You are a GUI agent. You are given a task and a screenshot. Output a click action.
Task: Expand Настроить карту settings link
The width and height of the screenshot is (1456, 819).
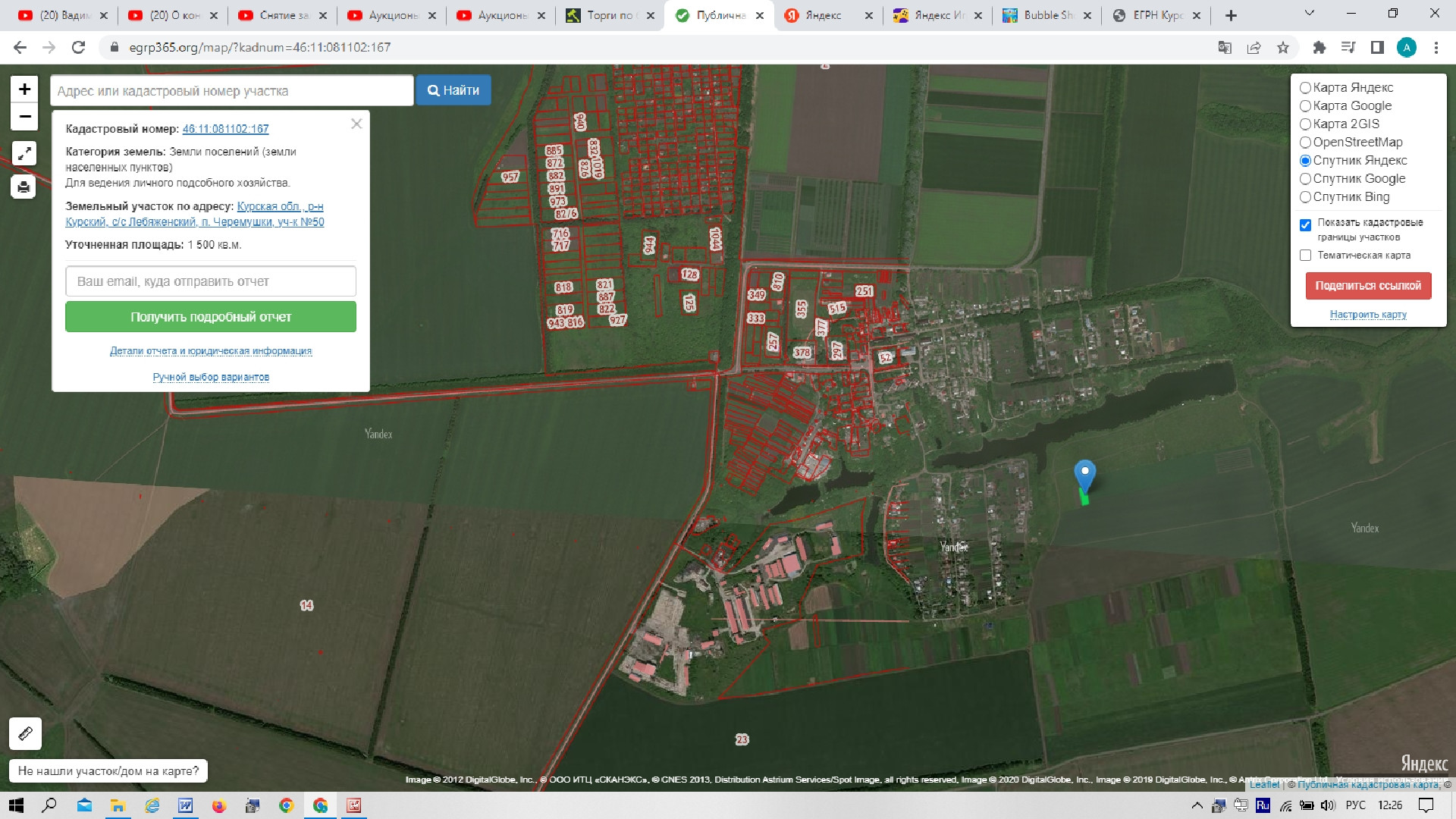(x=1368, y=314)
